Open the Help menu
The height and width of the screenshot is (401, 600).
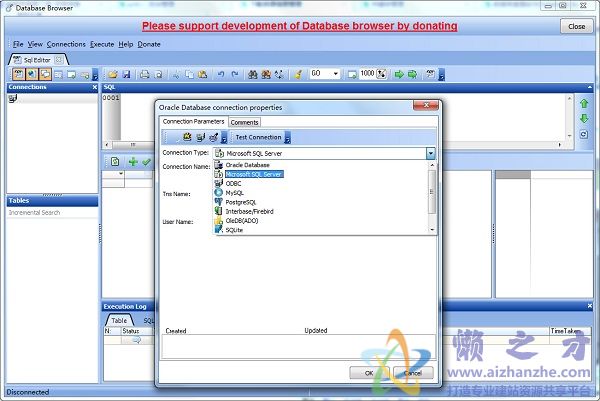pyautogui.click(x=126, y=44)
